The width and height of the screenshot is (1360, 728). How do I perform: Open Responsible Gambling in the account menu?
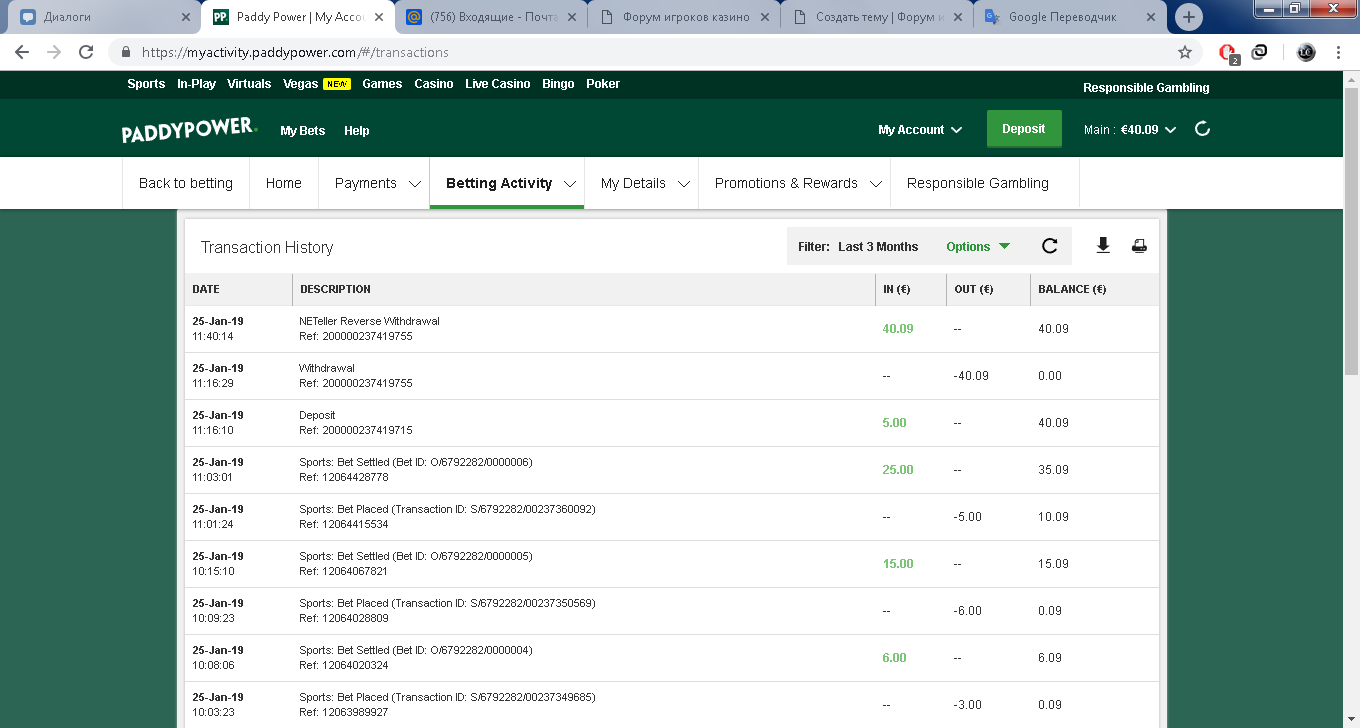pos(978,183)
